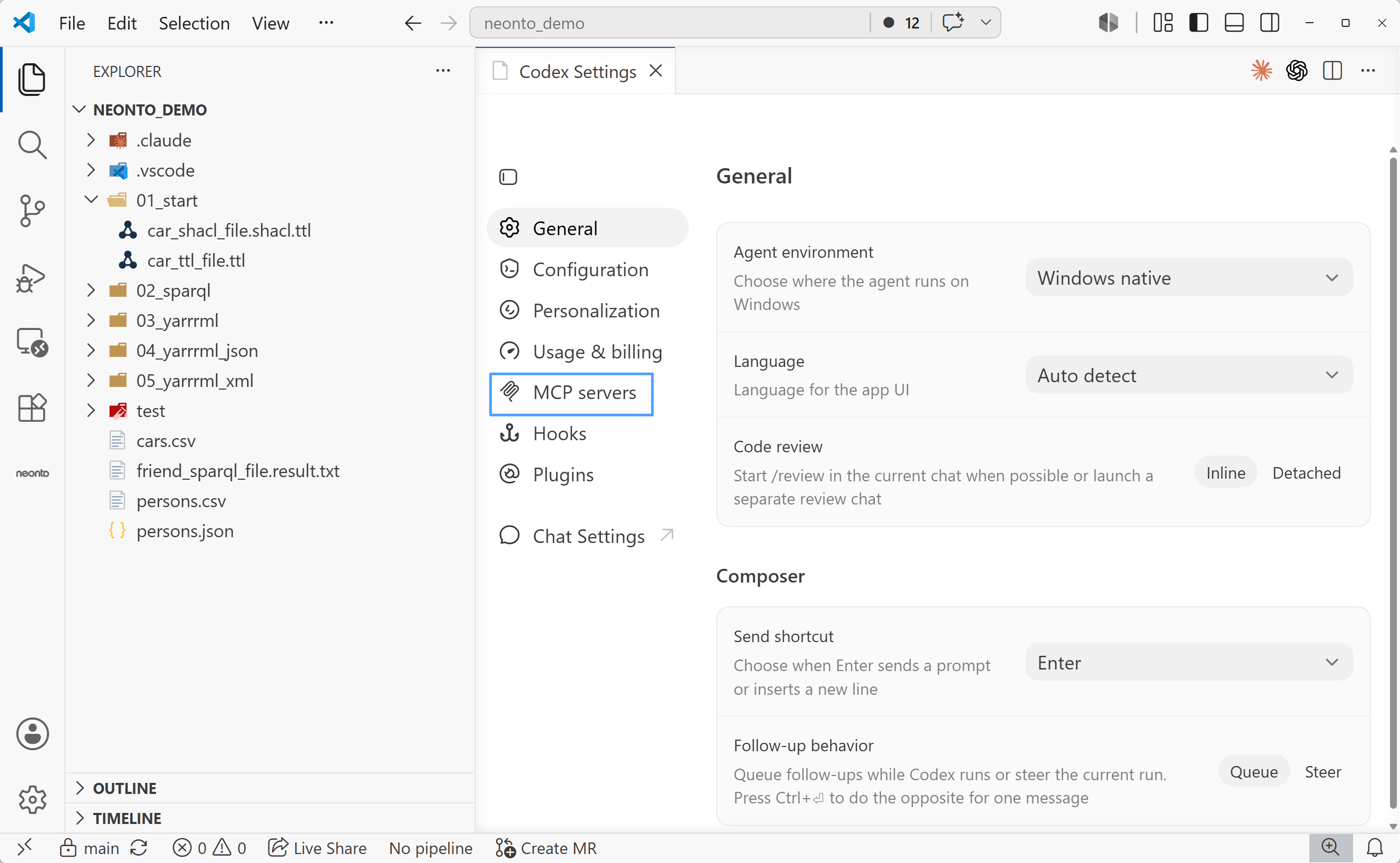Screen dimensions: 1400x863
Task: Open editor More Actions ellipsis
Action: click(1368, 71)
